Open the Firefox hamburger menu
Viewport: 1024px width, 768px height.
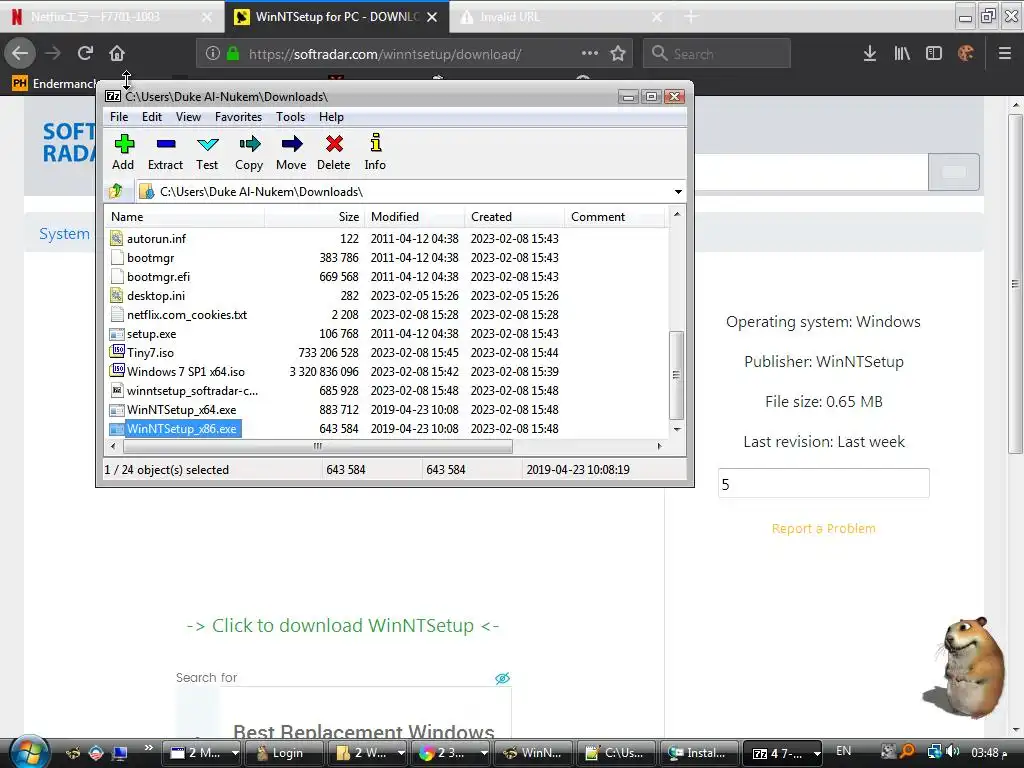pyautogui.click(x=1004, y=54)
